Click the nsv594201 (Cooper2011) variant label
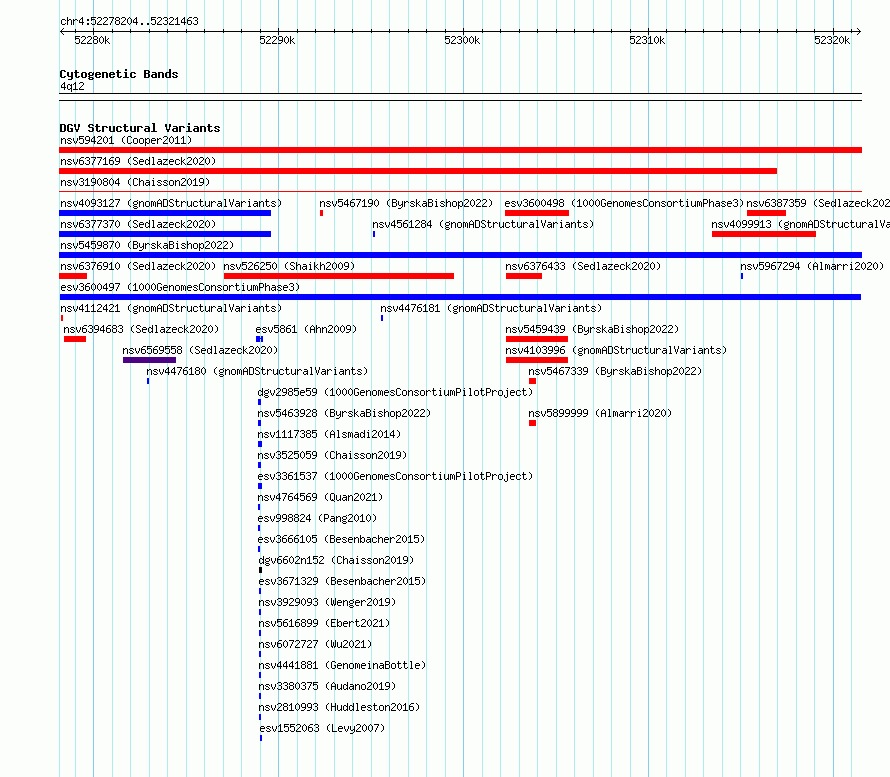 (126, 140)
